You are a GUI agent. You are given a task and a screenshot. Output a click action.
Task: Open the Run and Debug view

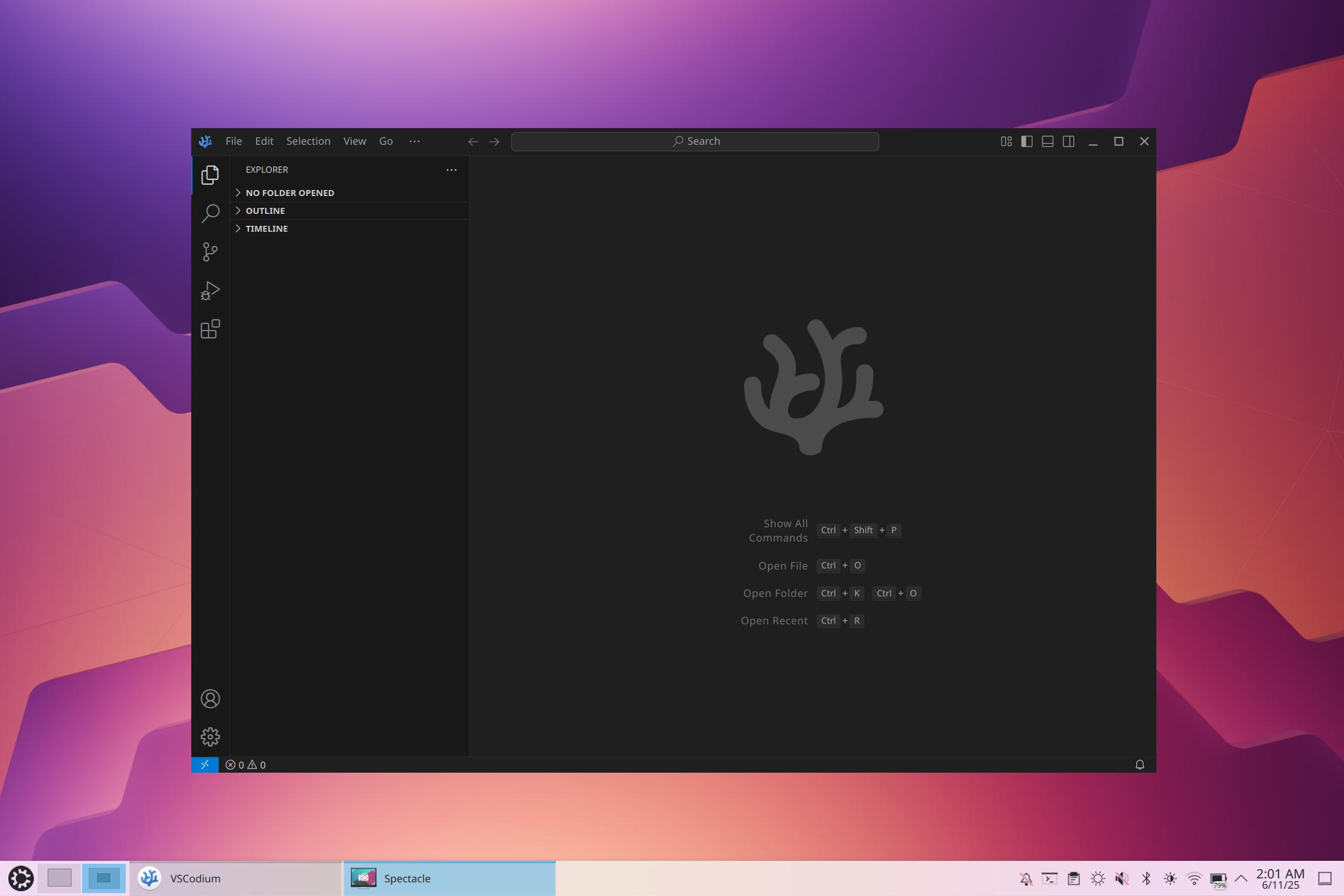(x=210, y=290)
